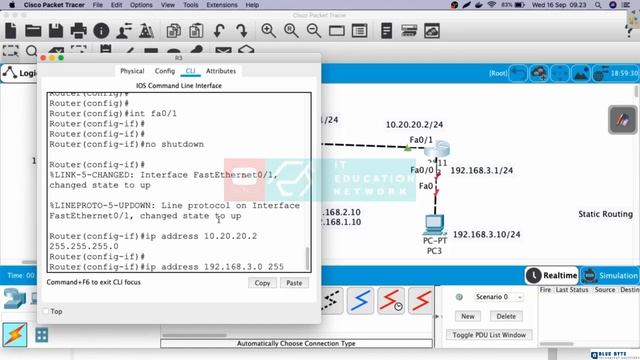The height and width of the screenshot is (360, 640).
Task: Open the Config tab in R3 window
Action: click(x=164, y=71)
